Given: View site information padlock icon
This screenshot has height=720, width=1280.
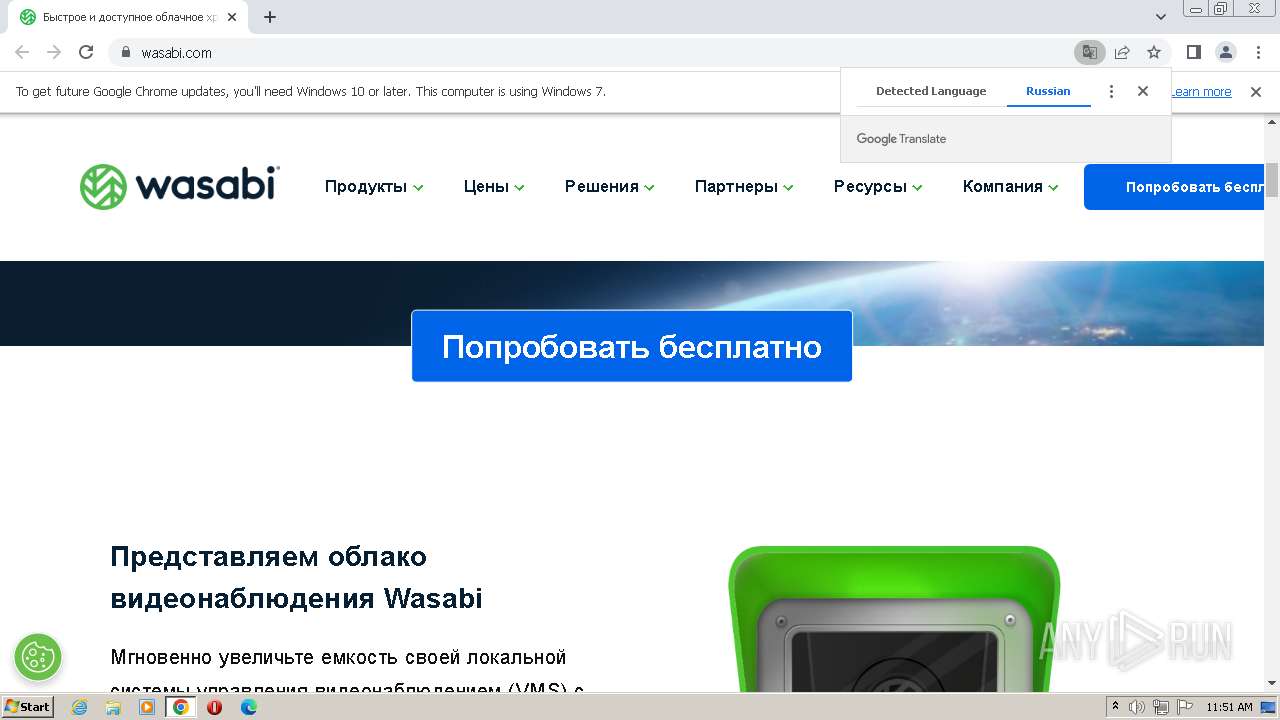Looking at the screenshot, I should pyautogui.click(x=126, y=52).
